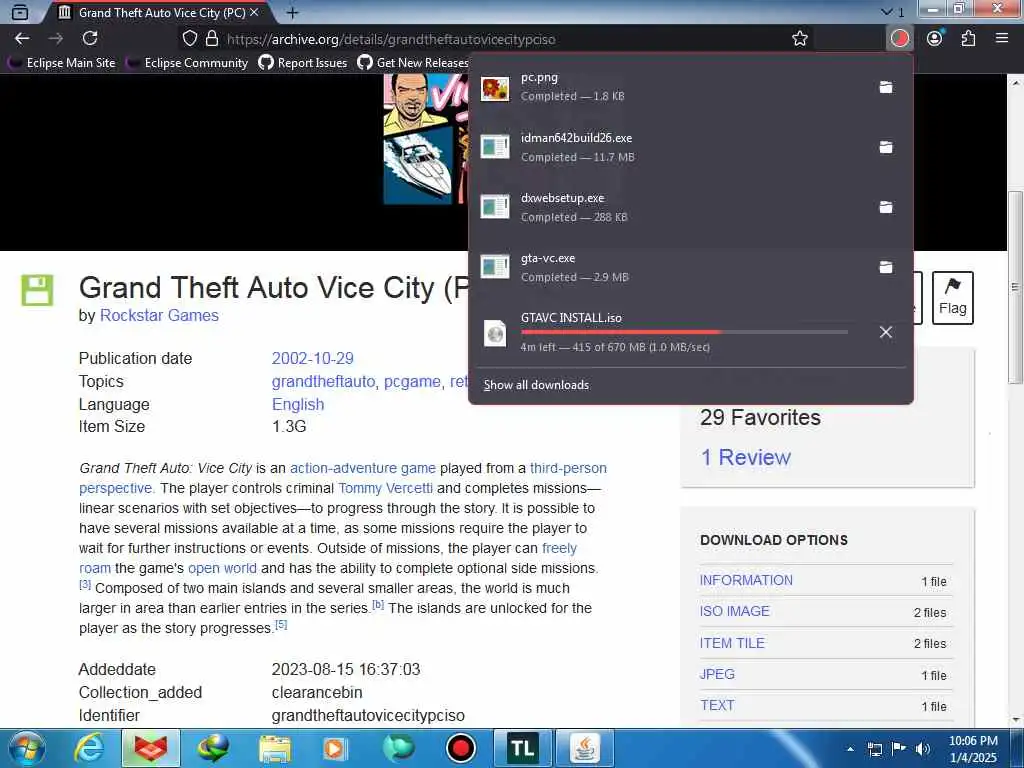Viewport: 1024px width, 768px height.
Task: Open the Java taskbar application
Action: point(585,748)
